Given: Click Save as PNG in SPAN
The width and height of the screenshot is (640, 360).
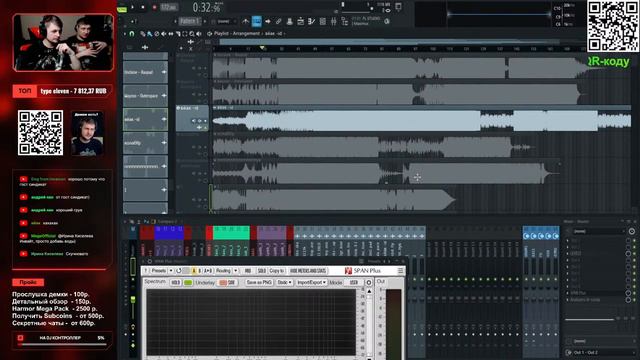Looking at the screenshot, I should [259, 282].
